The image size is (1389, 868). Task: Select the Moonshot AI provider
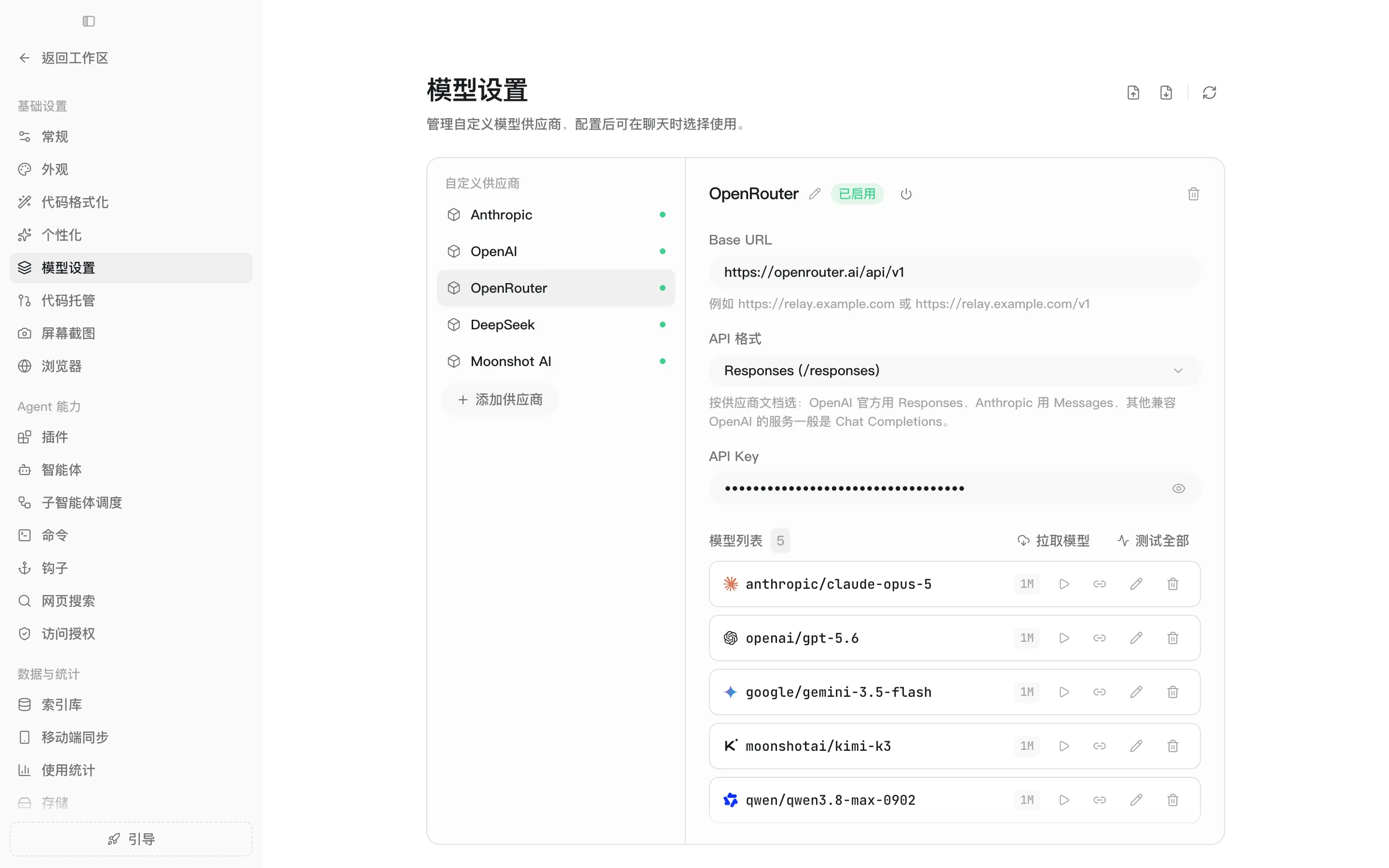(556, 362)
